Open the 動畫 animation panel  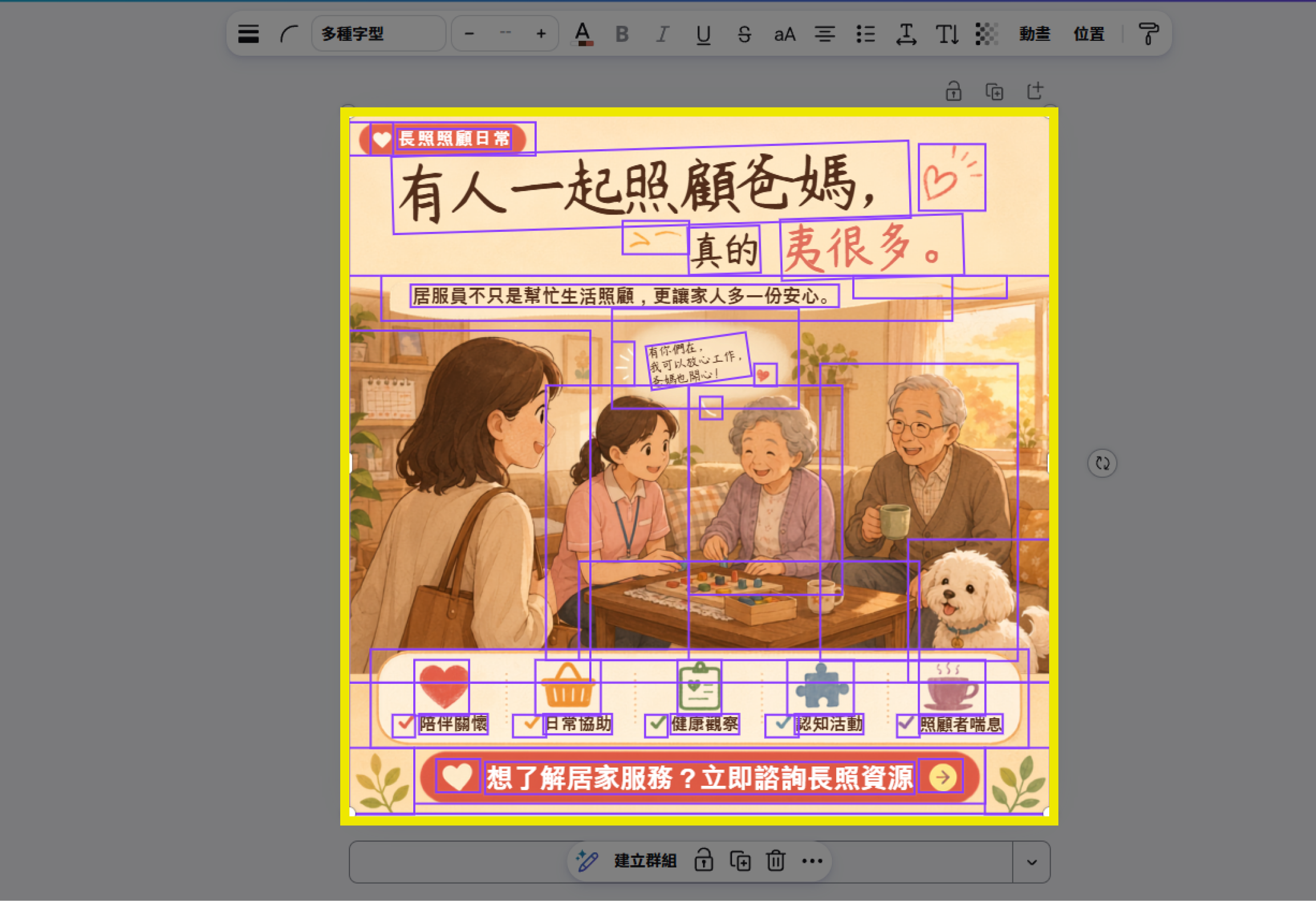(1035, 34)
